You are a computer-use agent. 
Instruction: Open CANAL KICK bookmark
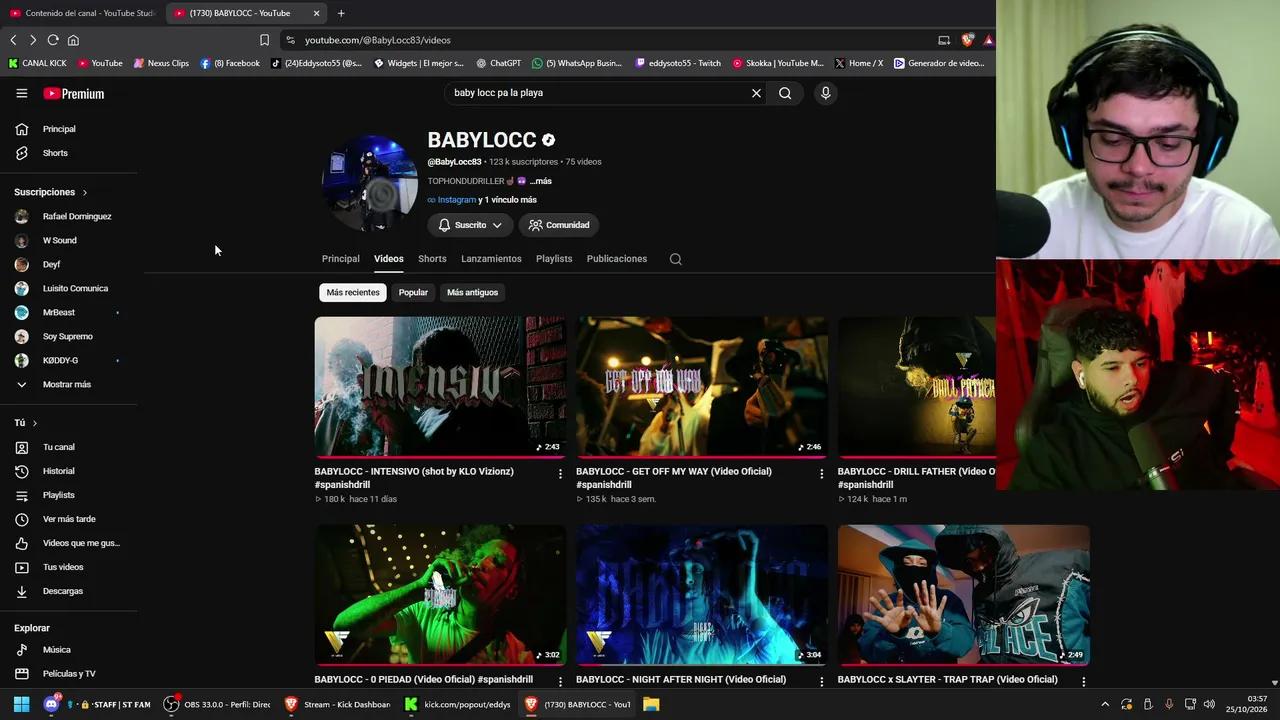pos(37,63)
